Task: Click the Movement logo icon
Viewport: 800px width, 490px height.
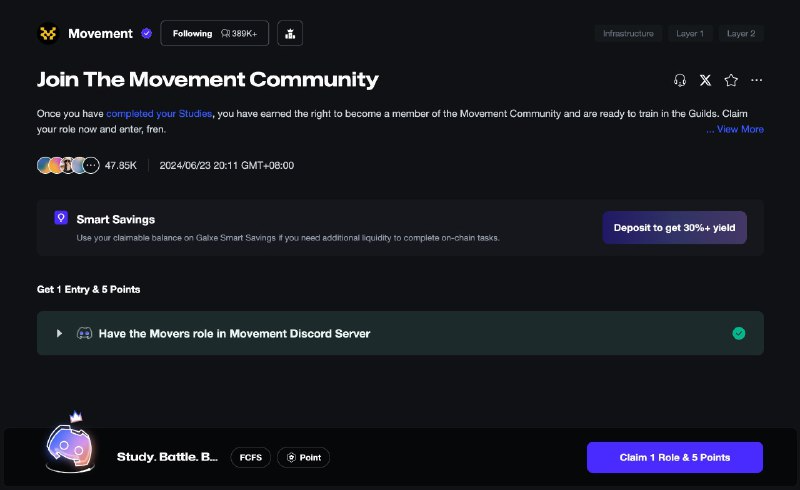Action: 48,34
